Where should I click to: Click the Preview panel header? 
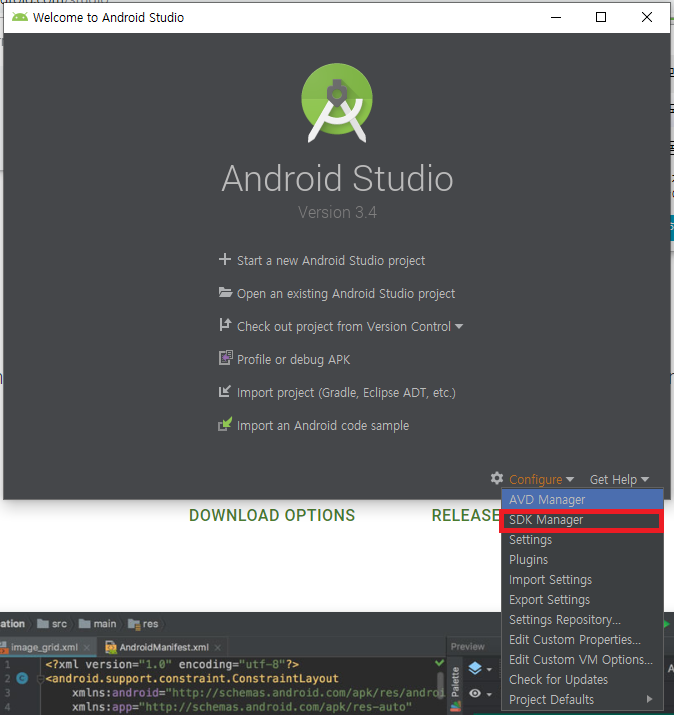pyautogui.click(x=467, y=647)
